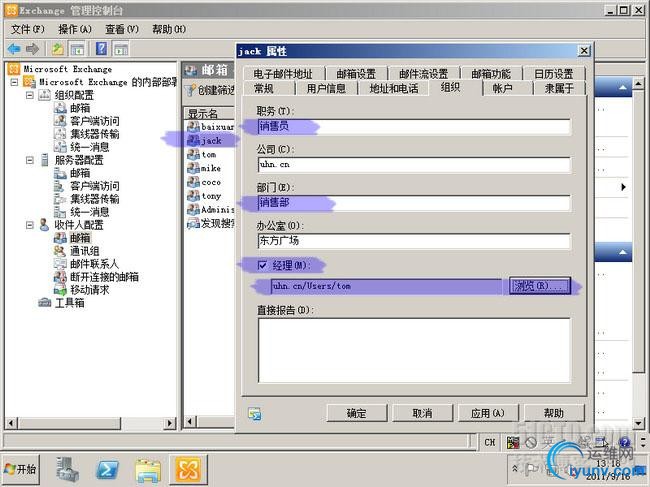
Task: Click the 帮助 button in the dialog
Action: pyautogui.click(x=554, y=413)
